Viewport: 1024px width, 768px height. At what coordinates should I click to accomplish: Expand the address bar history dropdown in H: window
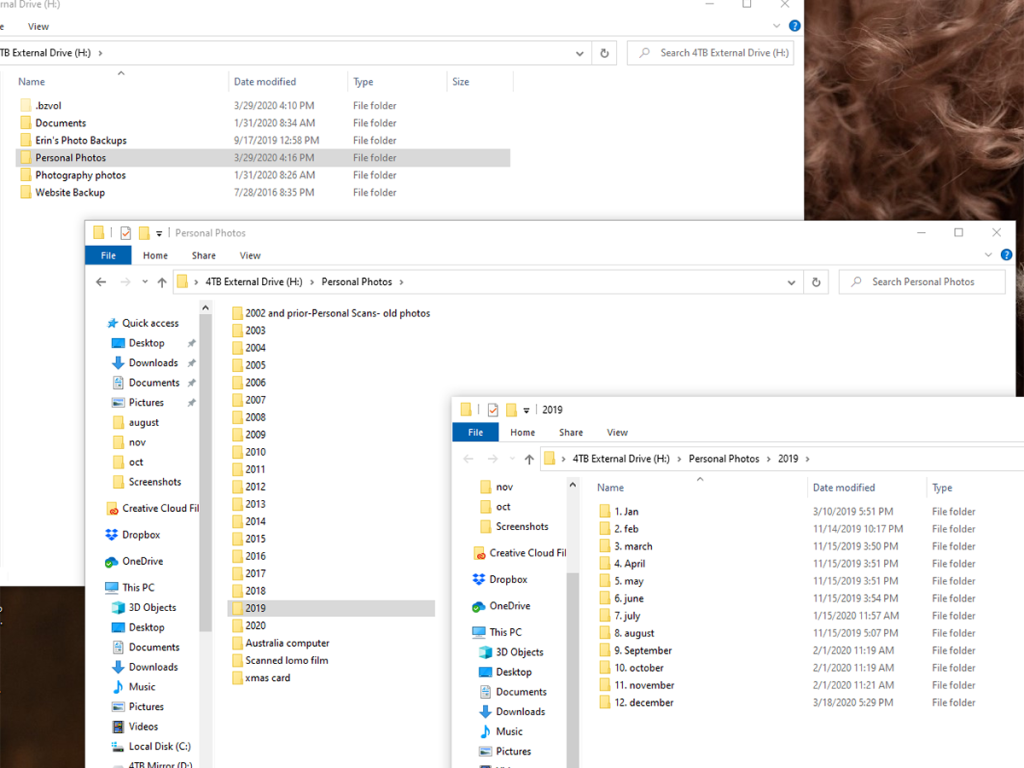[580, 53]
